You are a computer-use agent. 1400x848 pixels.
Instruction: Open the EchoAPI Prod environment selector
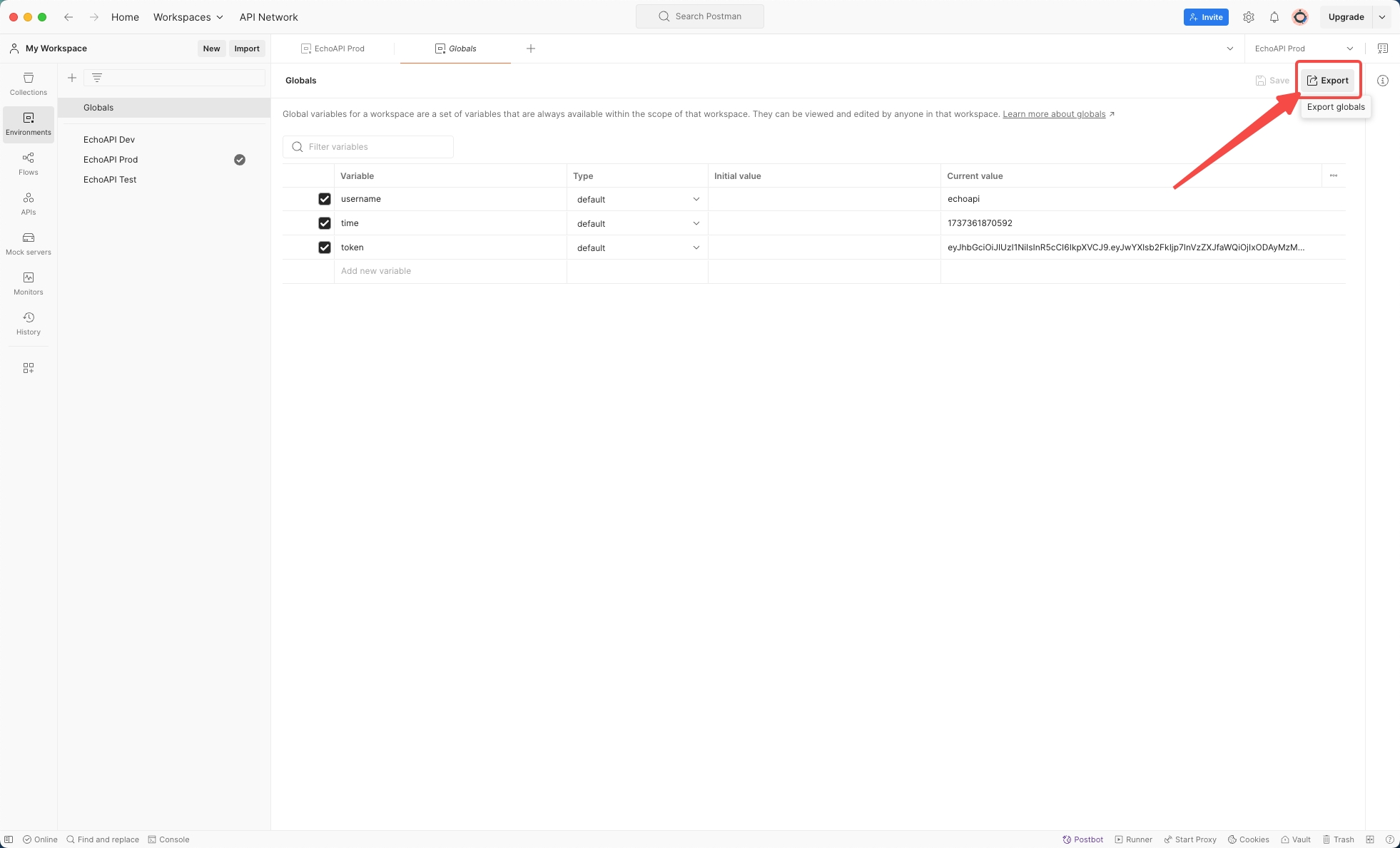[x=1304, y=48]
